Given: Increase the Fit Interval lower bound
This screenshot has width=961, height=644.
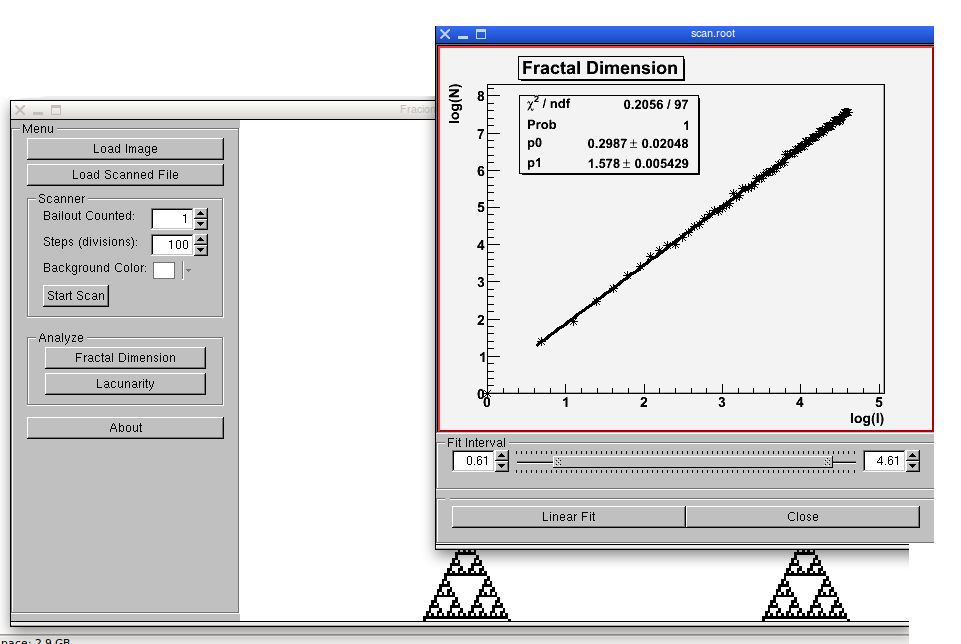Looking at the screenshot, I should pos(502,456).
